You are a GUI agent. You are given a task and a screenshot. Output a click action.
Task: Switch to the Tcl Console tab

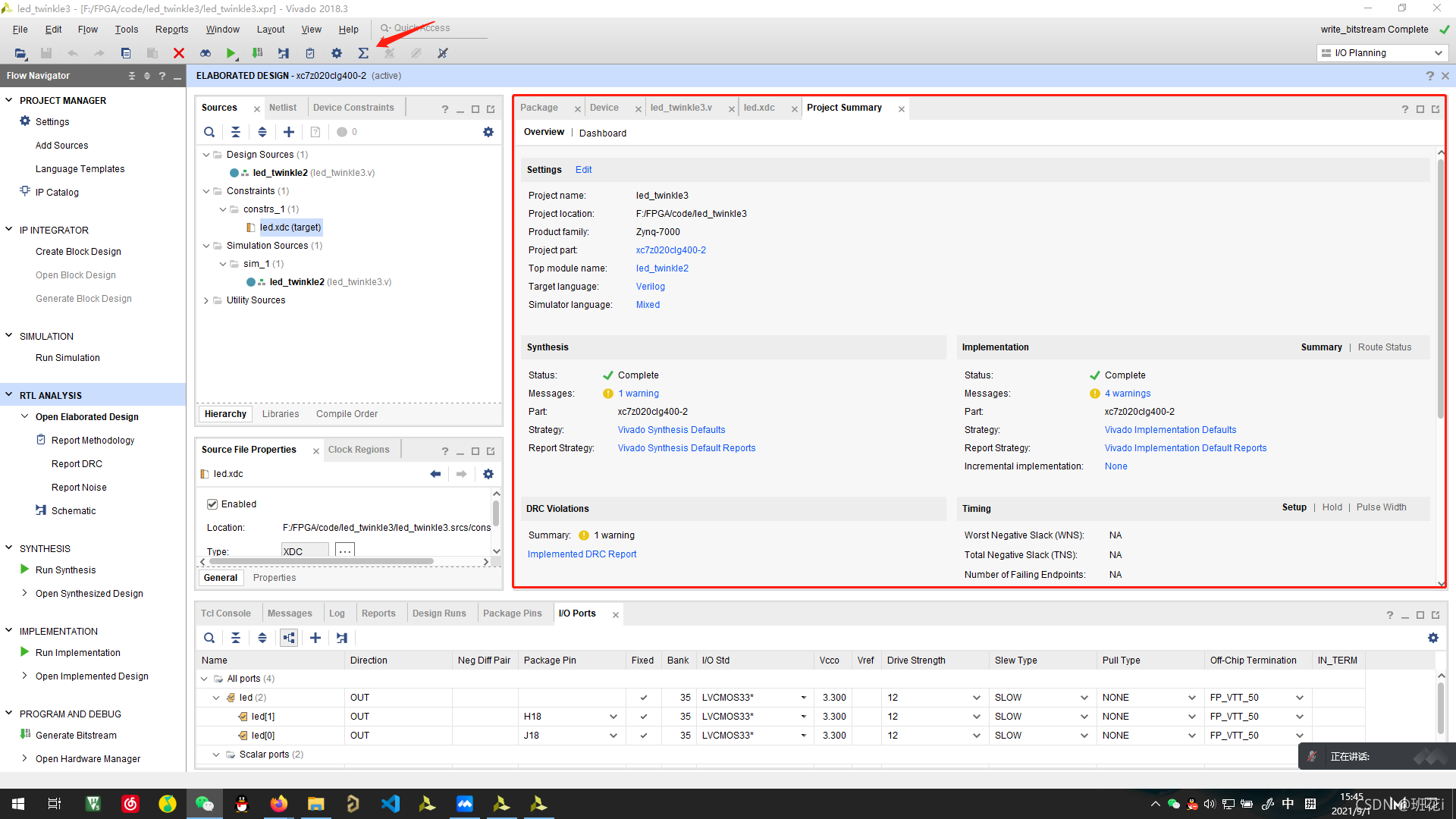point(225,613)
